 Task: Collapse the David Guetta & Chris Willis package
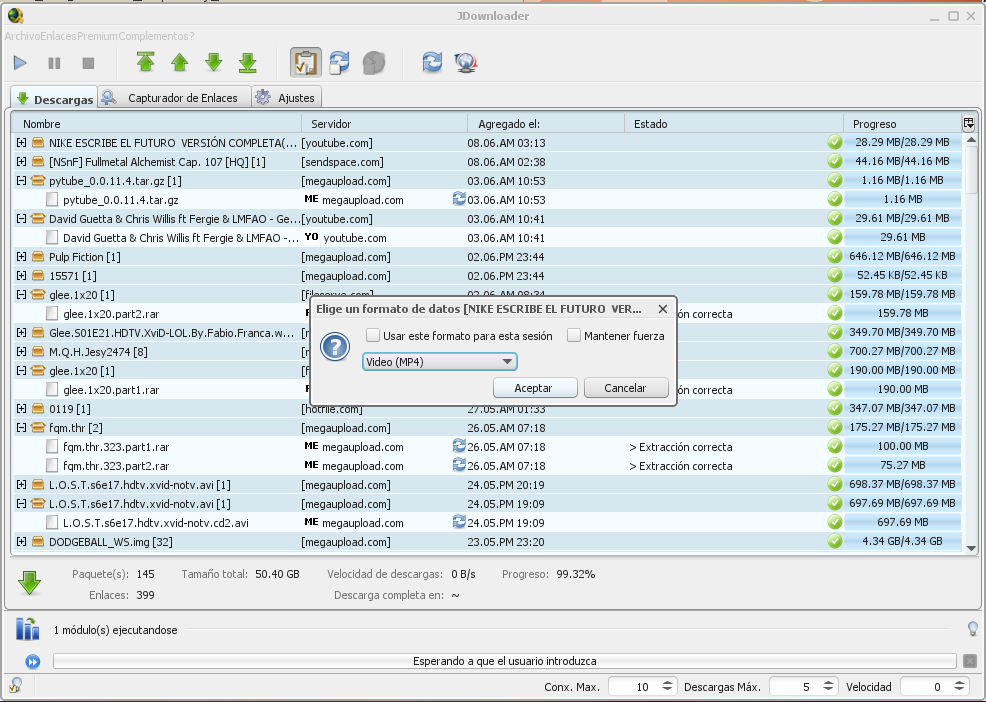21,219
